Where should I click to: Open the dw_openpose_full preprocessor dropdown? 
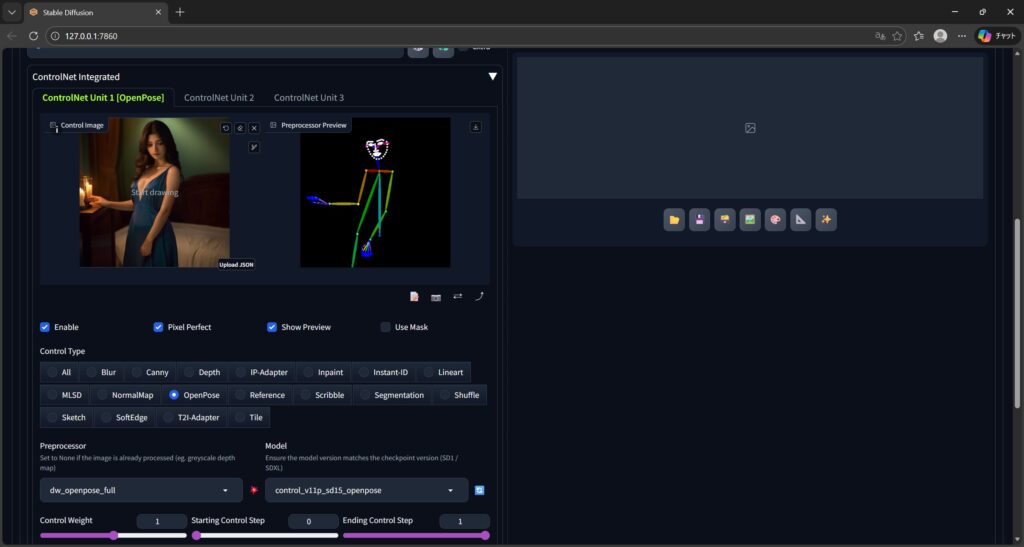pos(141,491)
